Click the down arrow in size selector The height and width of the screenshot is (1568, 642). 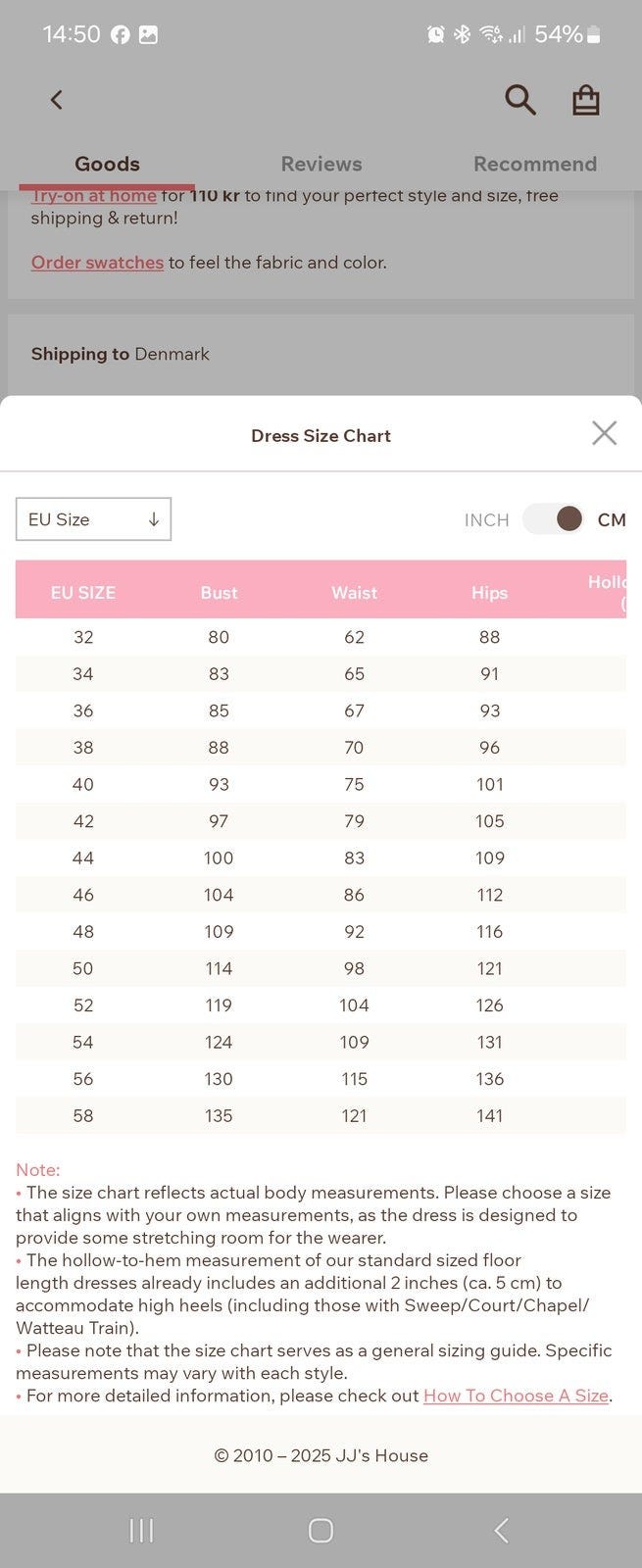click(154, 519)
